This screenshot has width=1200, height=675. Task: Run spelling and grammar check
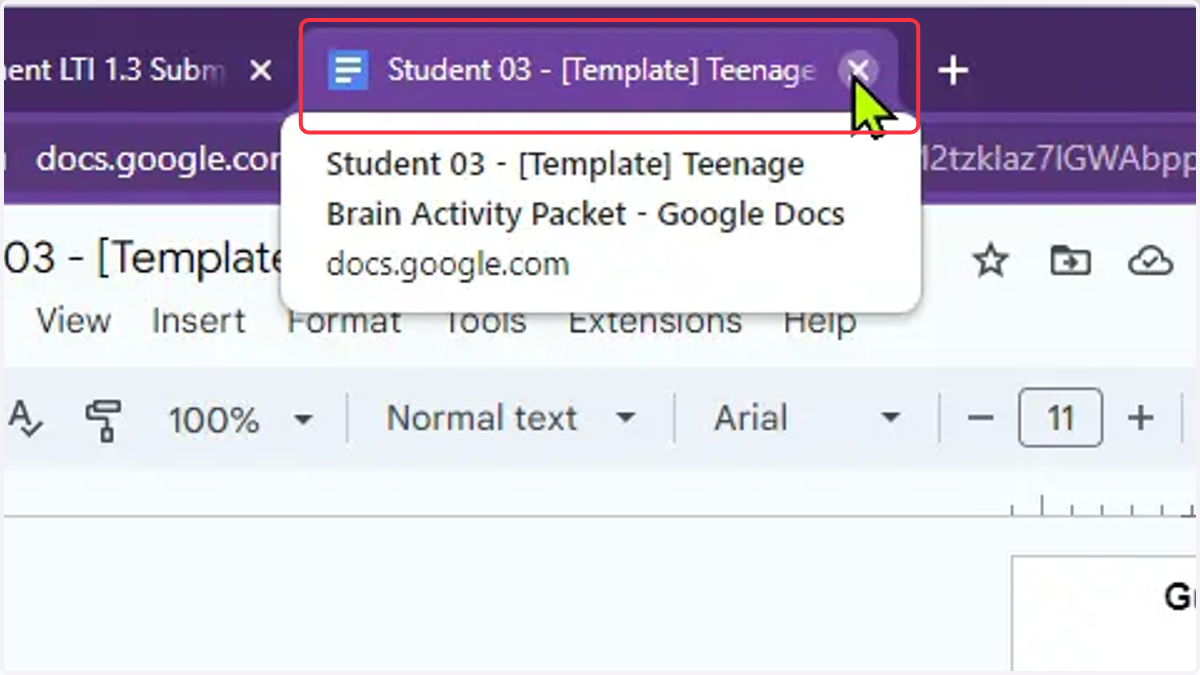[x=24, y=419]
